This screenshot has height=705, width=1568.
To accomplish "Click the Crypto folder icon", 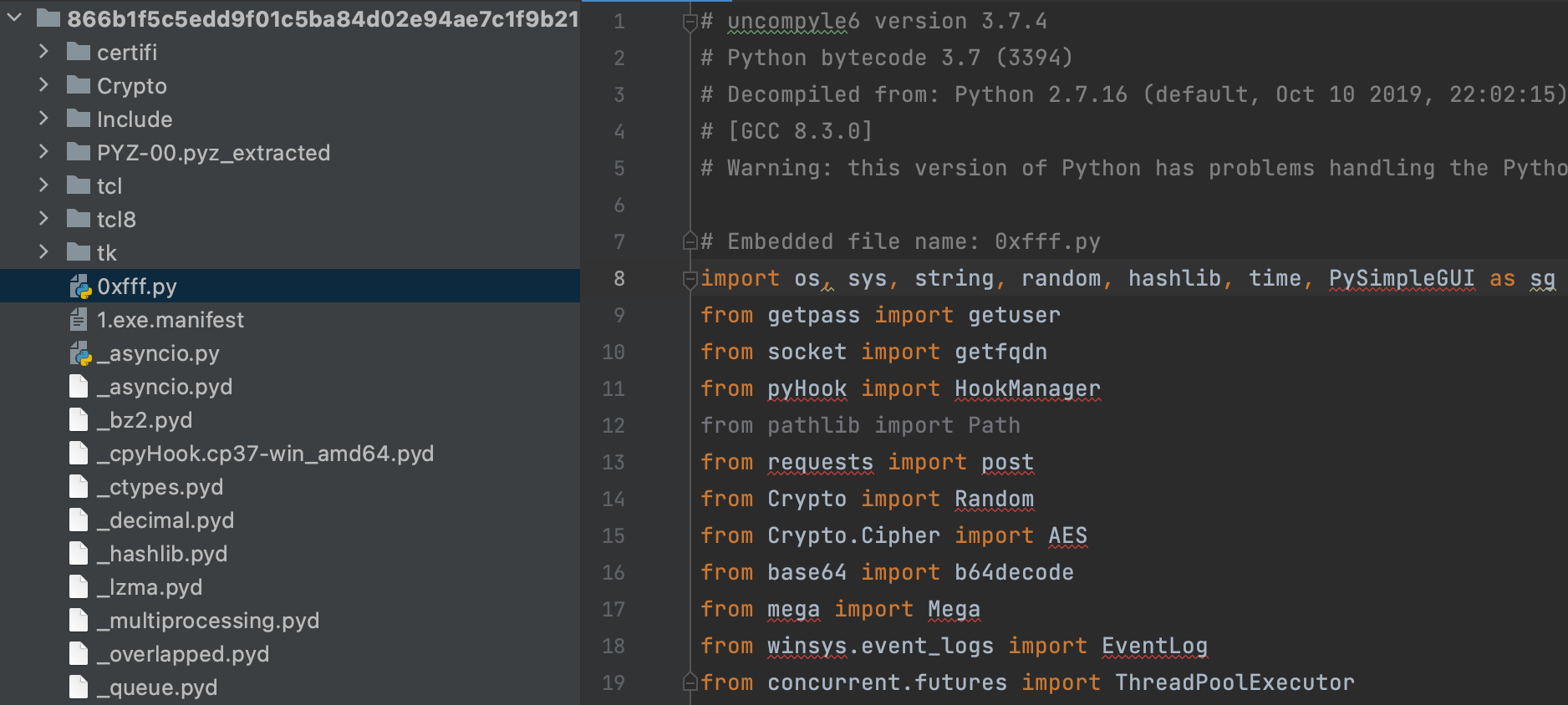I will (x=79, y=86).
